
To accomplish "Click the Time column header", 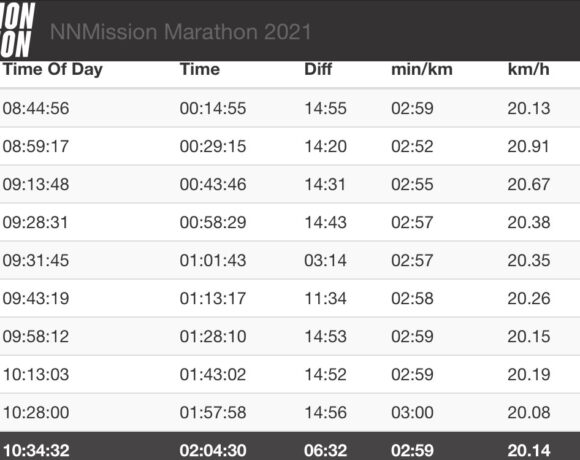I will point(200,70).
